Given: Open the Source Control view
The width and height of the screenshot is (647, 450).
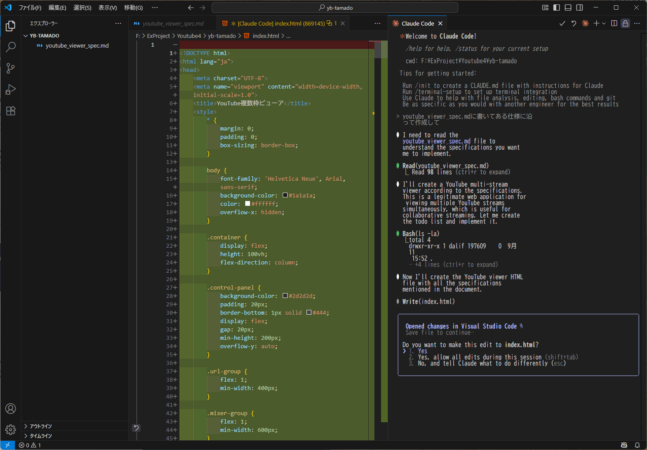Looking at the screenshot, I should pyautogui.click(x=10, y=68).
